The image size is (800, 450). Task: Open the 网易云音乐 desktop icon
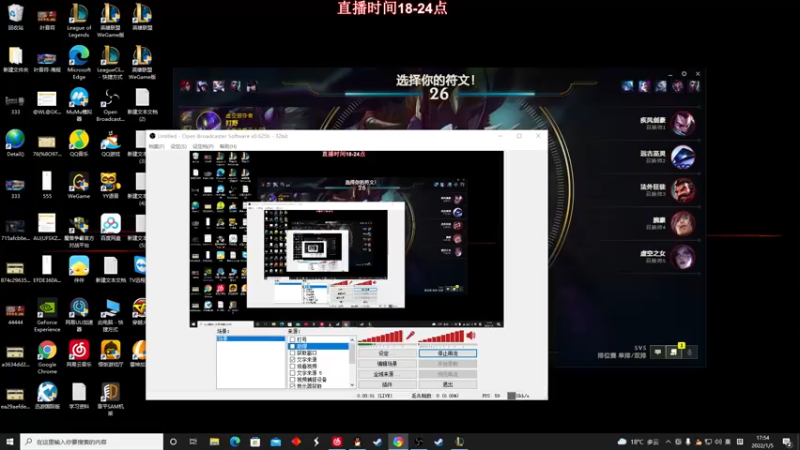79,354
